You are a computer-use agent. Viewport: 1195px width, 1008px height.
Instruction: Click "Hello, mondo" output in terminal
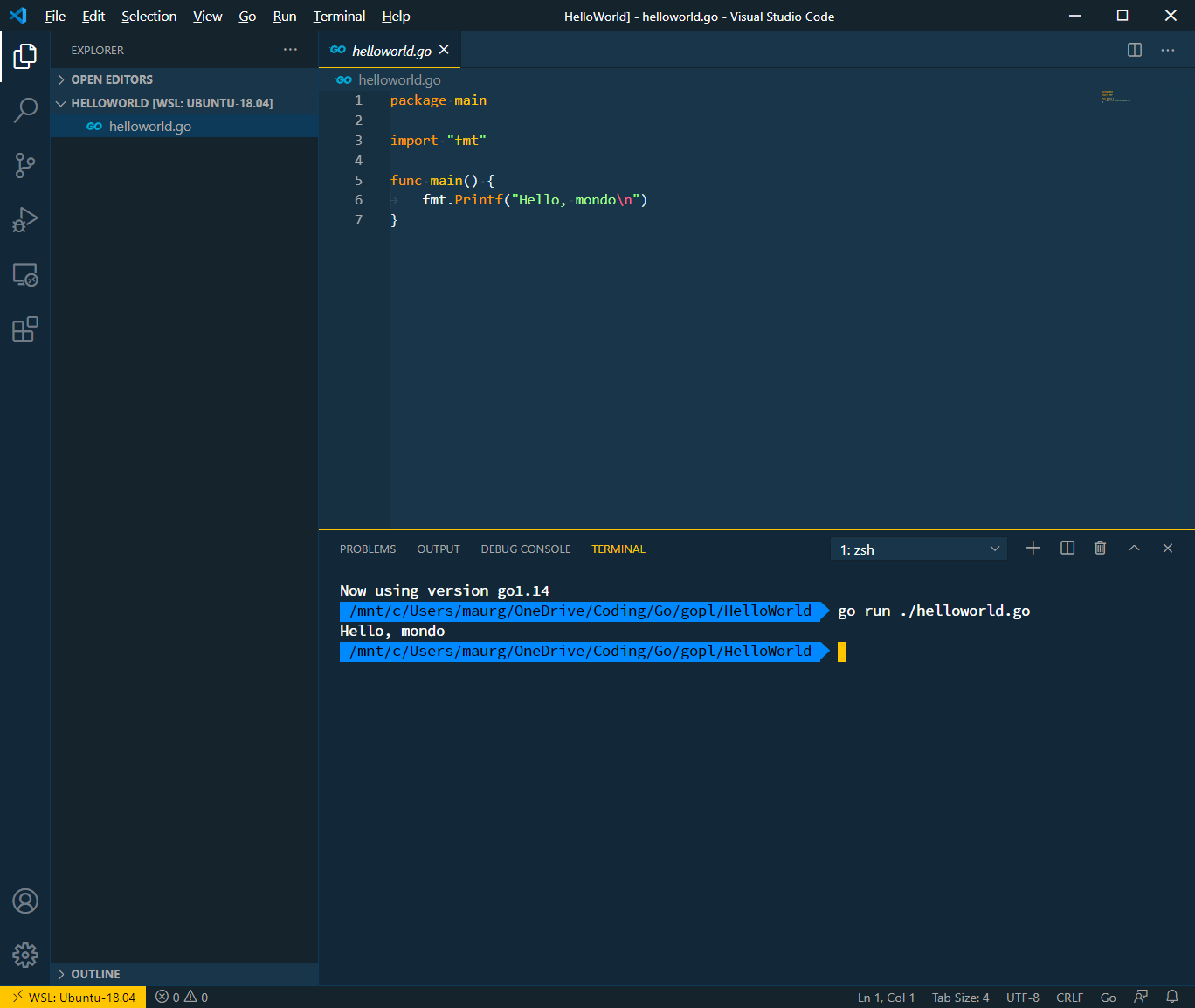tap(392, 631)
